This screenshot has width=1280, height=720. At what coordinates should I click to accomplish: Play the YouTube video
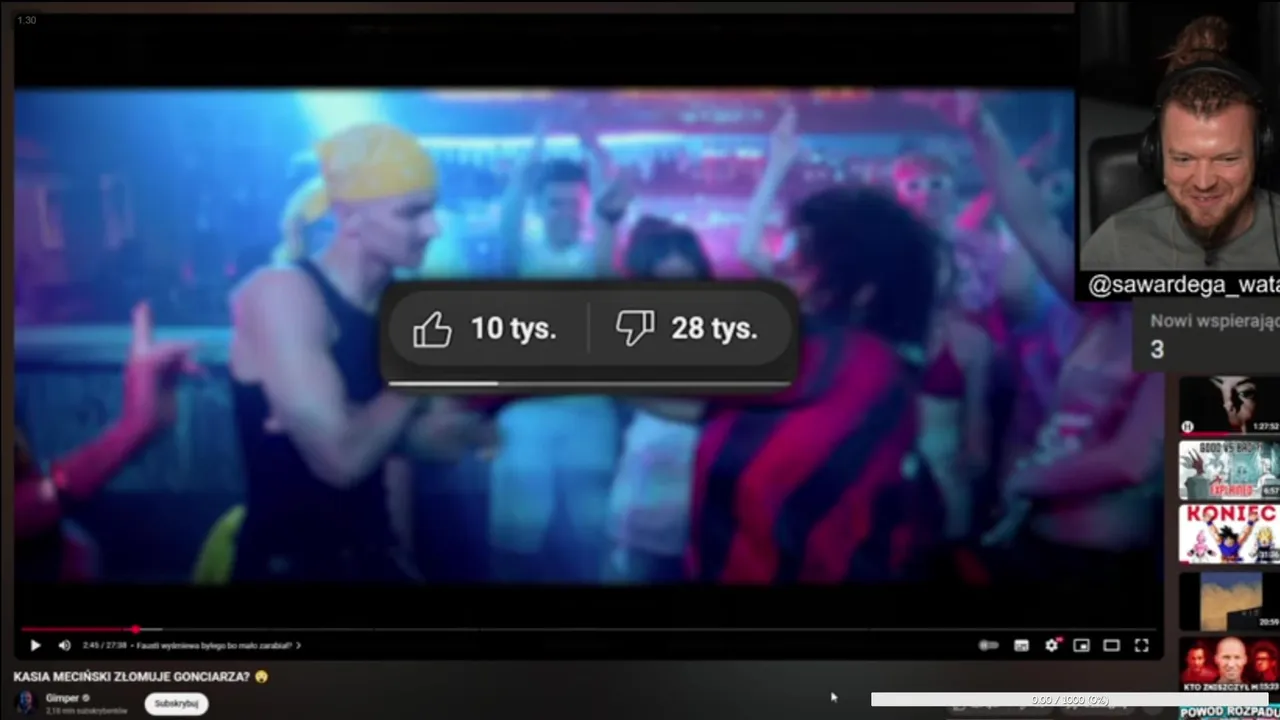point(35,646)
